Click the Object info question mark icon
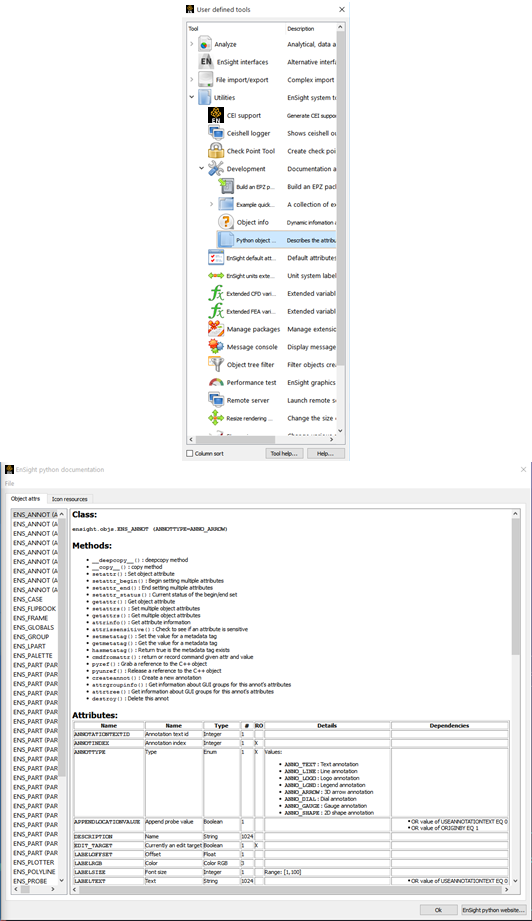Screen dimensions: 532x921 pyautogui.click(x=226, y=222)
